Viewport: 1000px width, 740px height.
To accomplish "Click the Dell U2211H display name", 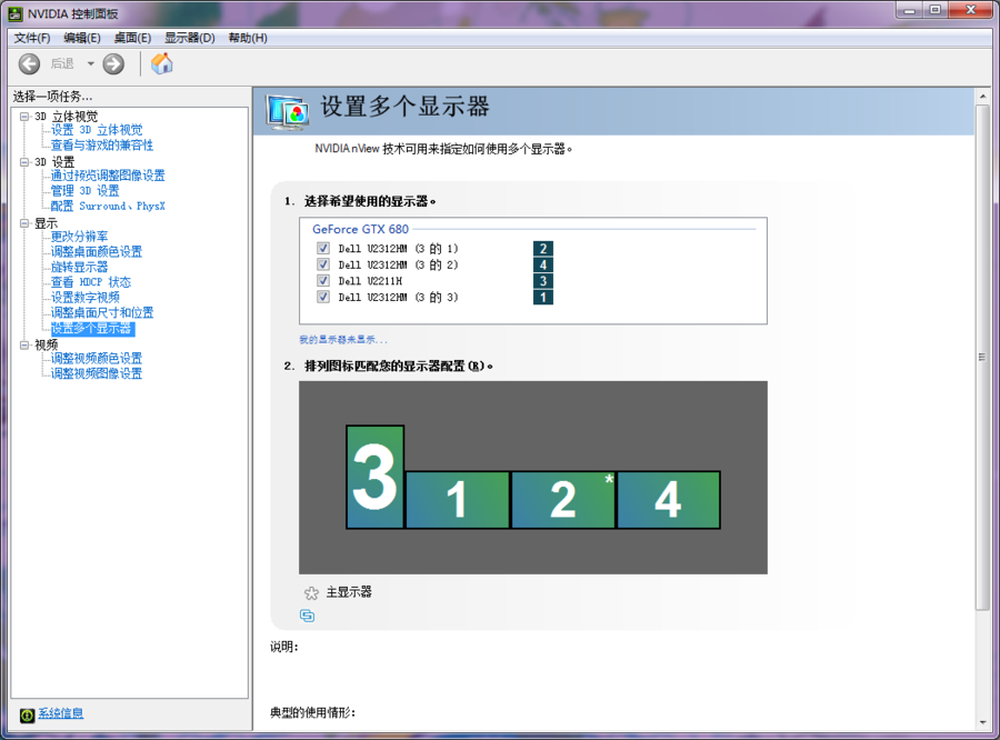I will point(370,281).
